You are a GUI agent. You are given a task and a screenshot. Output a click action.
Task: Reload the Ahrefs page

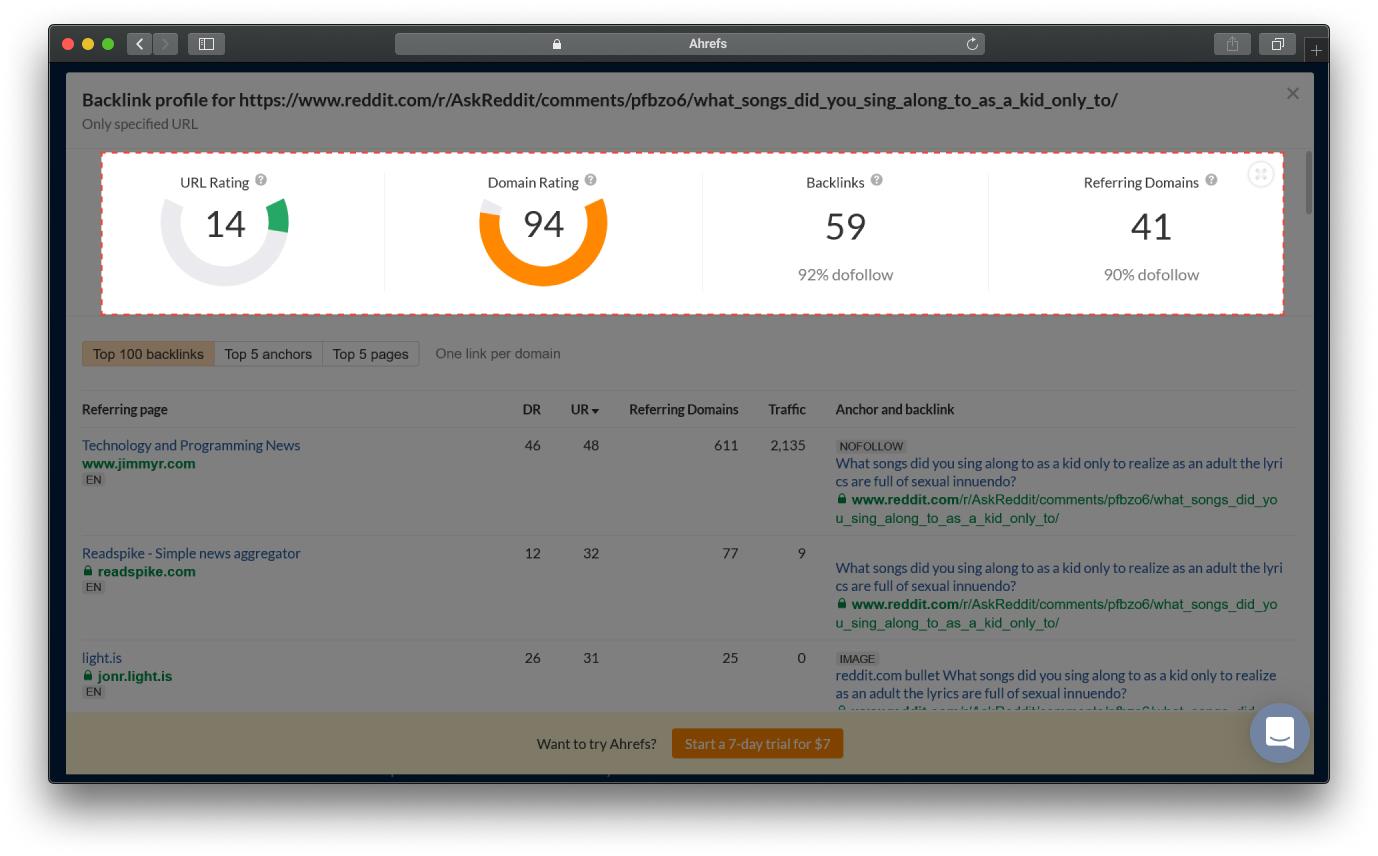[x=971, y=44]
